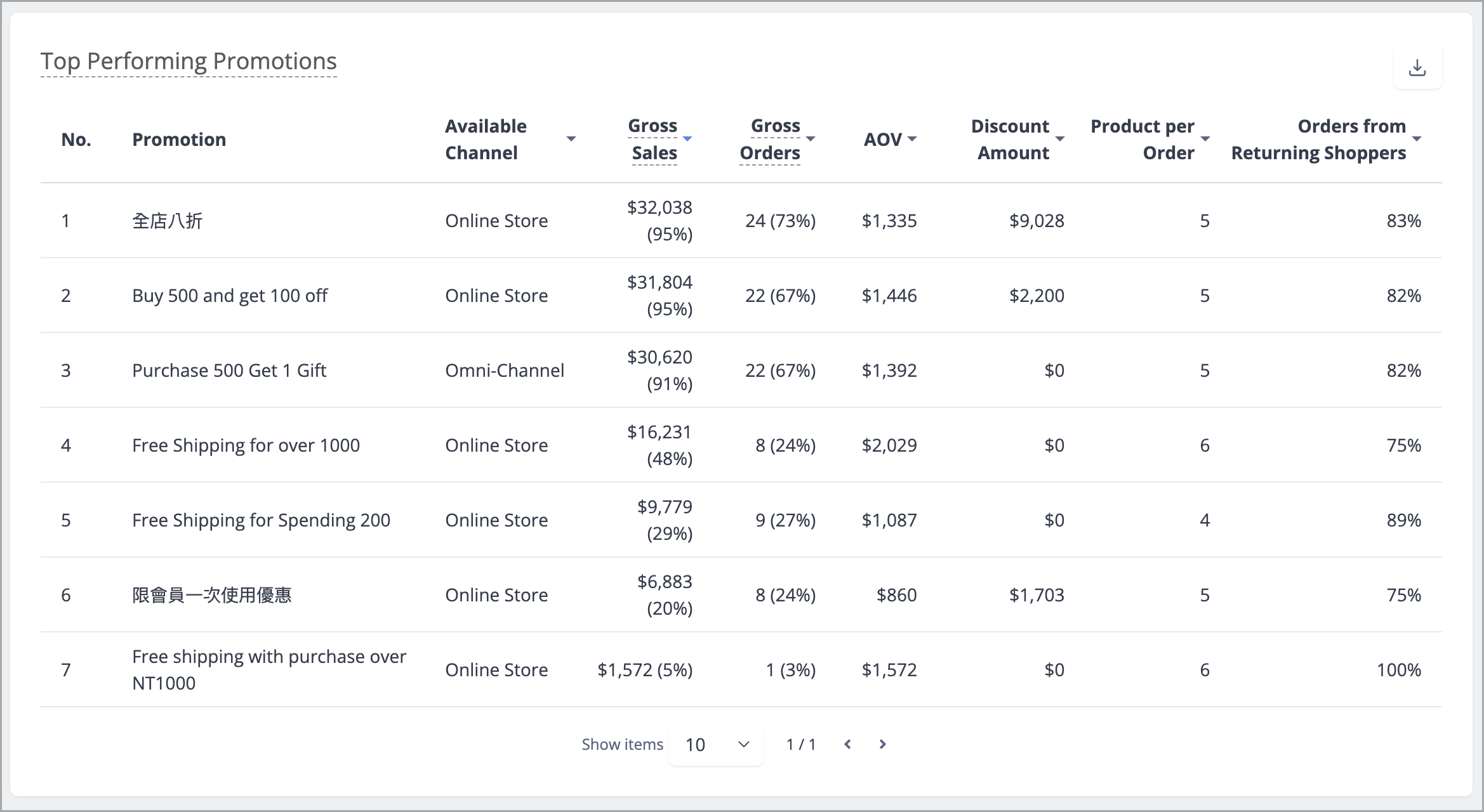Viewport: 1484px width, 812px height.
Task: Select the 全店八折 promotion row
Action: point(741,221)
